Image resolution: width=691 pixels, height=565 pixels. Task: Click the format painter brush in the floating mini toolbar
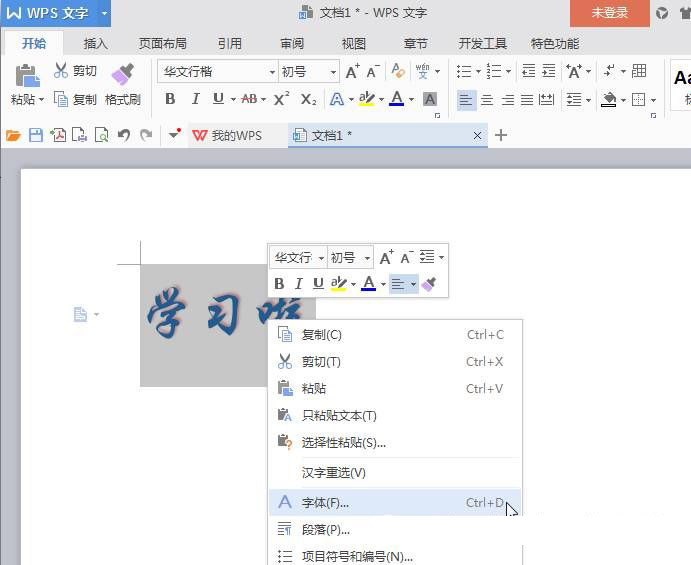click(x=429, y=284)
